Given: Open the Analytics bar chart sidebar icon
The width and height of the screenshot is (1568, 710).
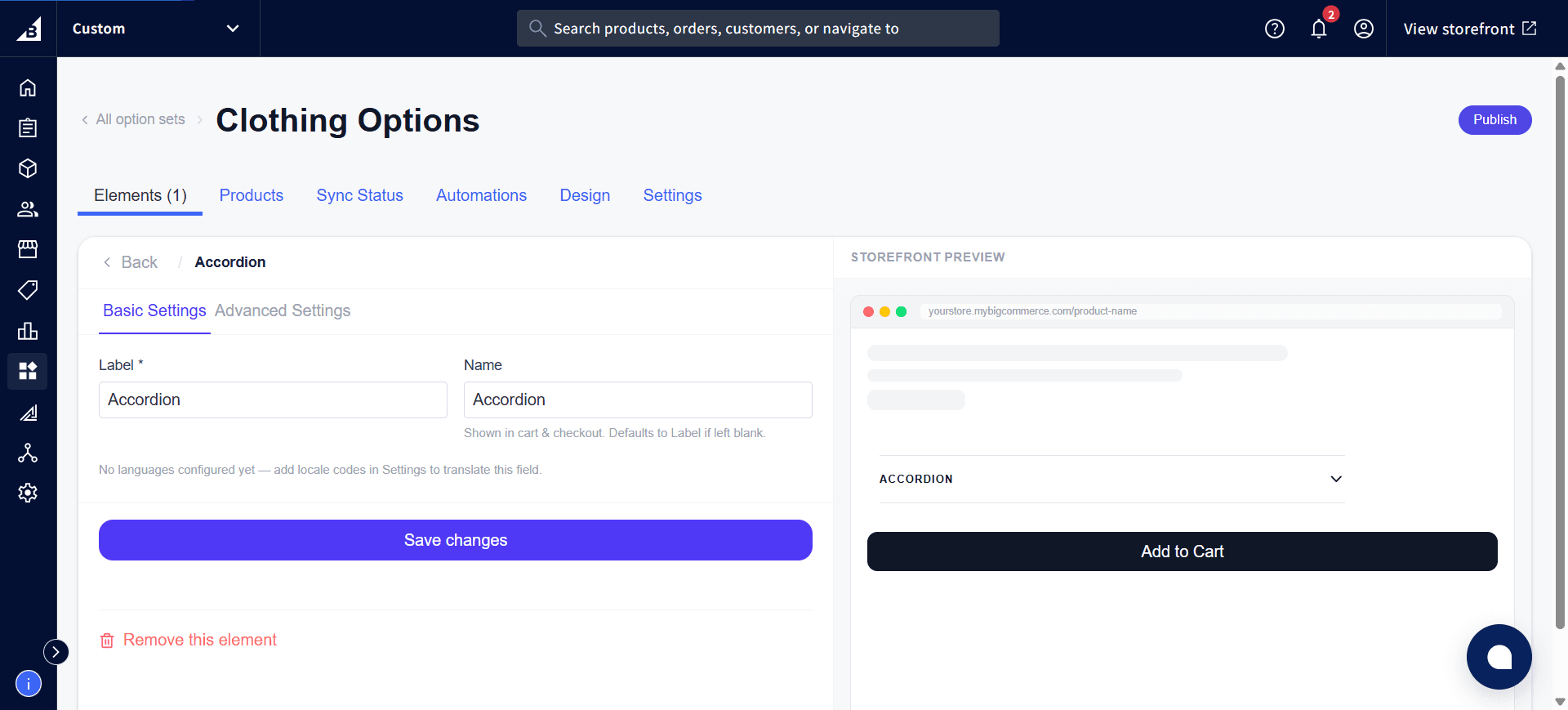Looking at the screenshot, I should [28, 331].
